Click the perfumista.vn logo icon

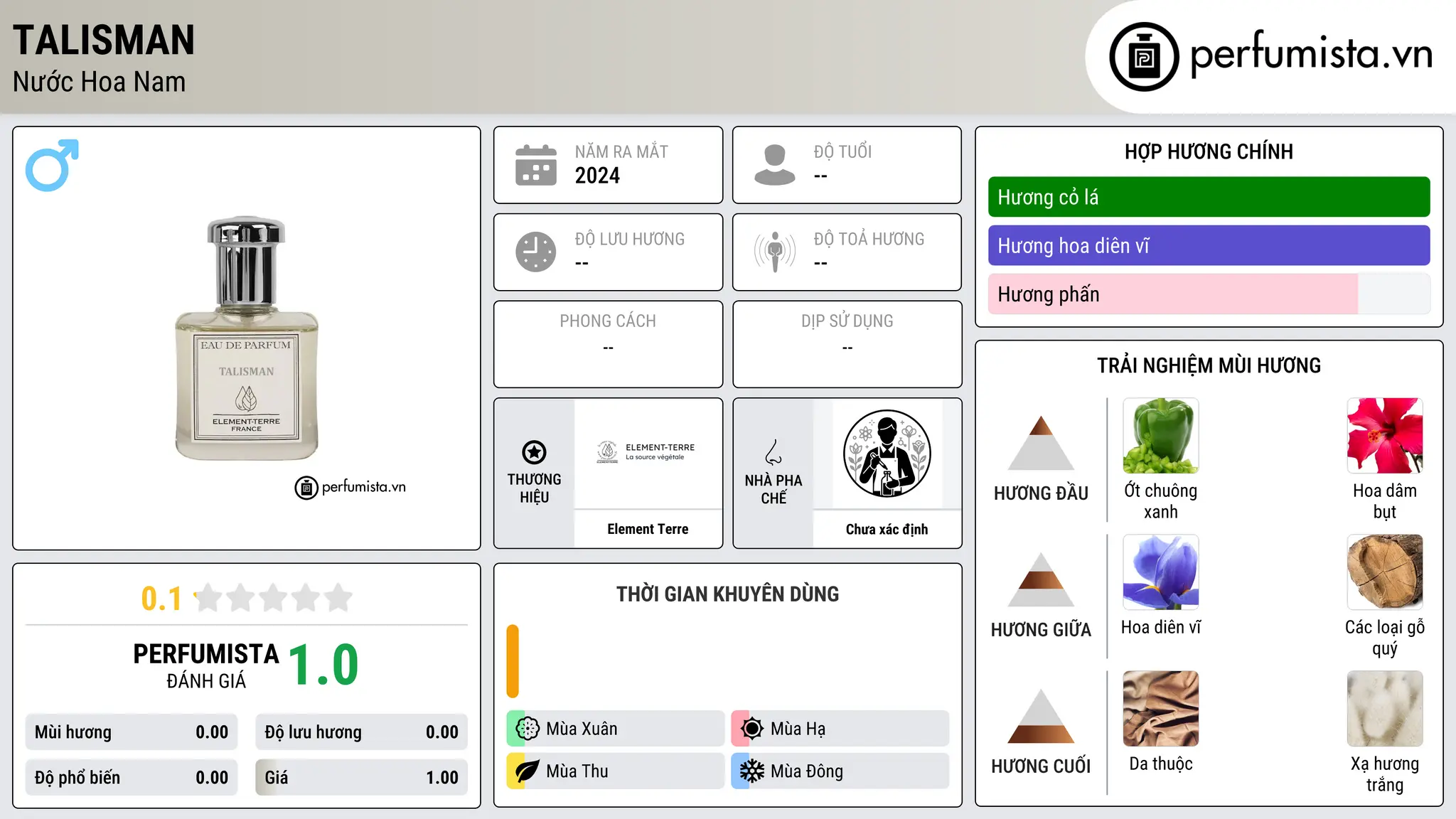click(1144, 57)
